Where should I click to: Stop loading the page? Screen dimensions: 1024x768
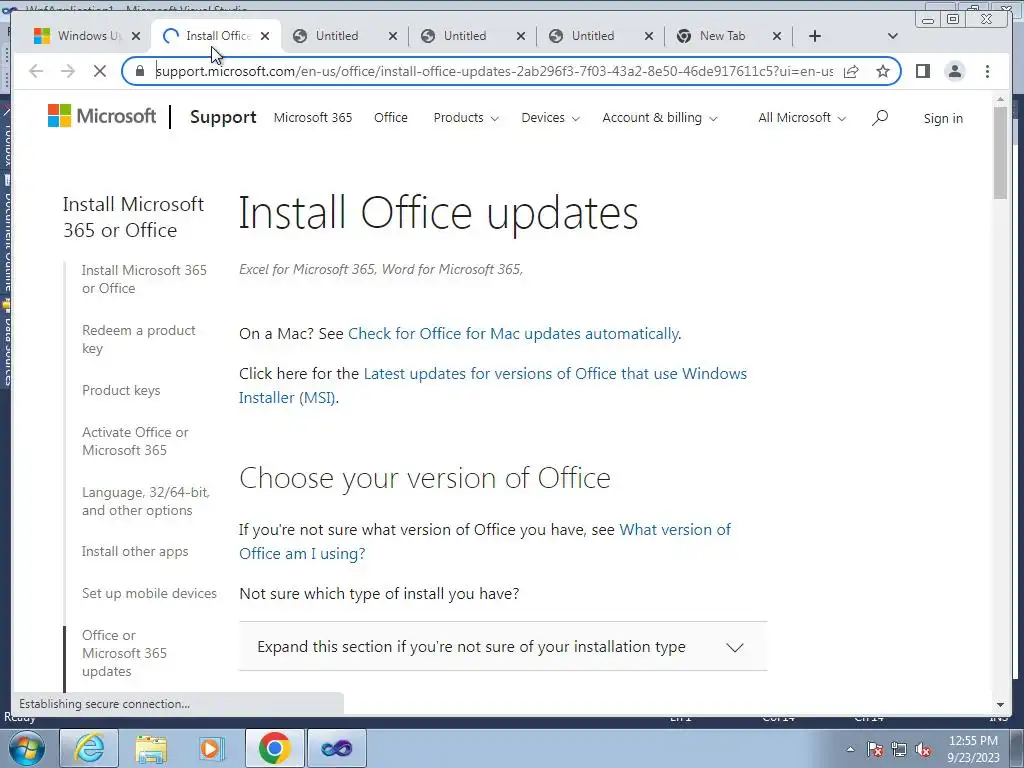pyautogui.click(x=99, y=71)
